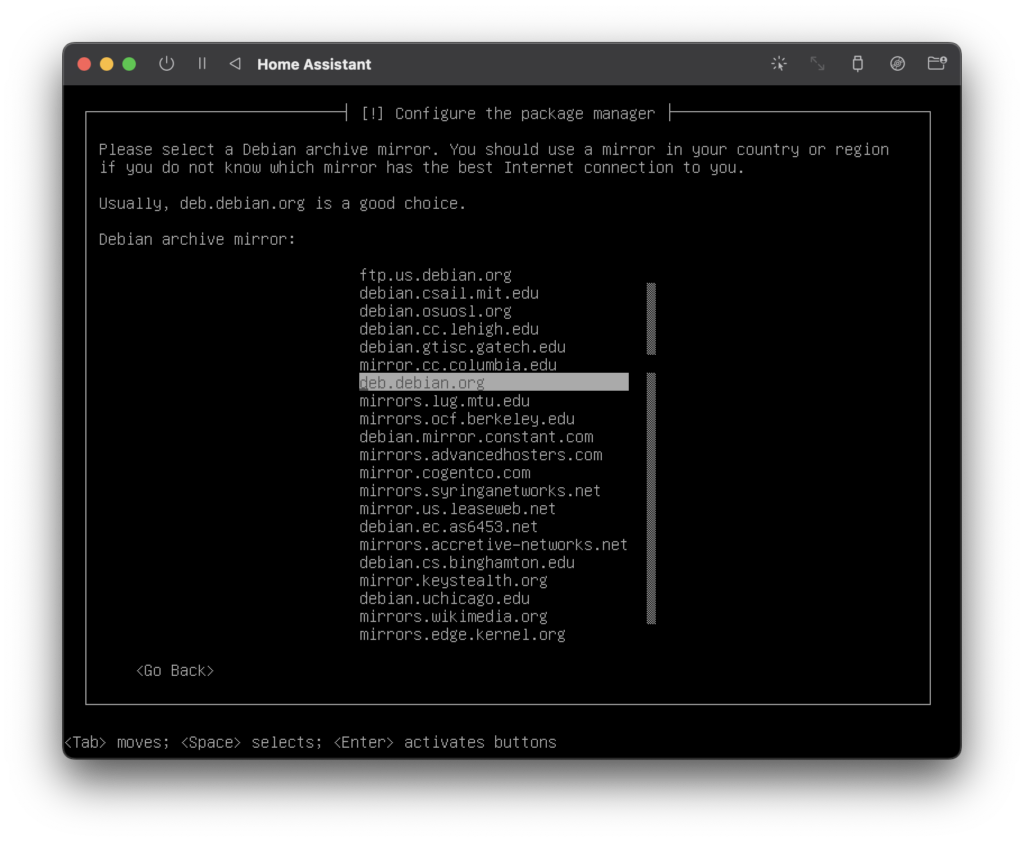The width and height of the screenshot is (1024, 842).
Task: Click the mirror list scrollbar upper section
Action: (x=651, y=319)
